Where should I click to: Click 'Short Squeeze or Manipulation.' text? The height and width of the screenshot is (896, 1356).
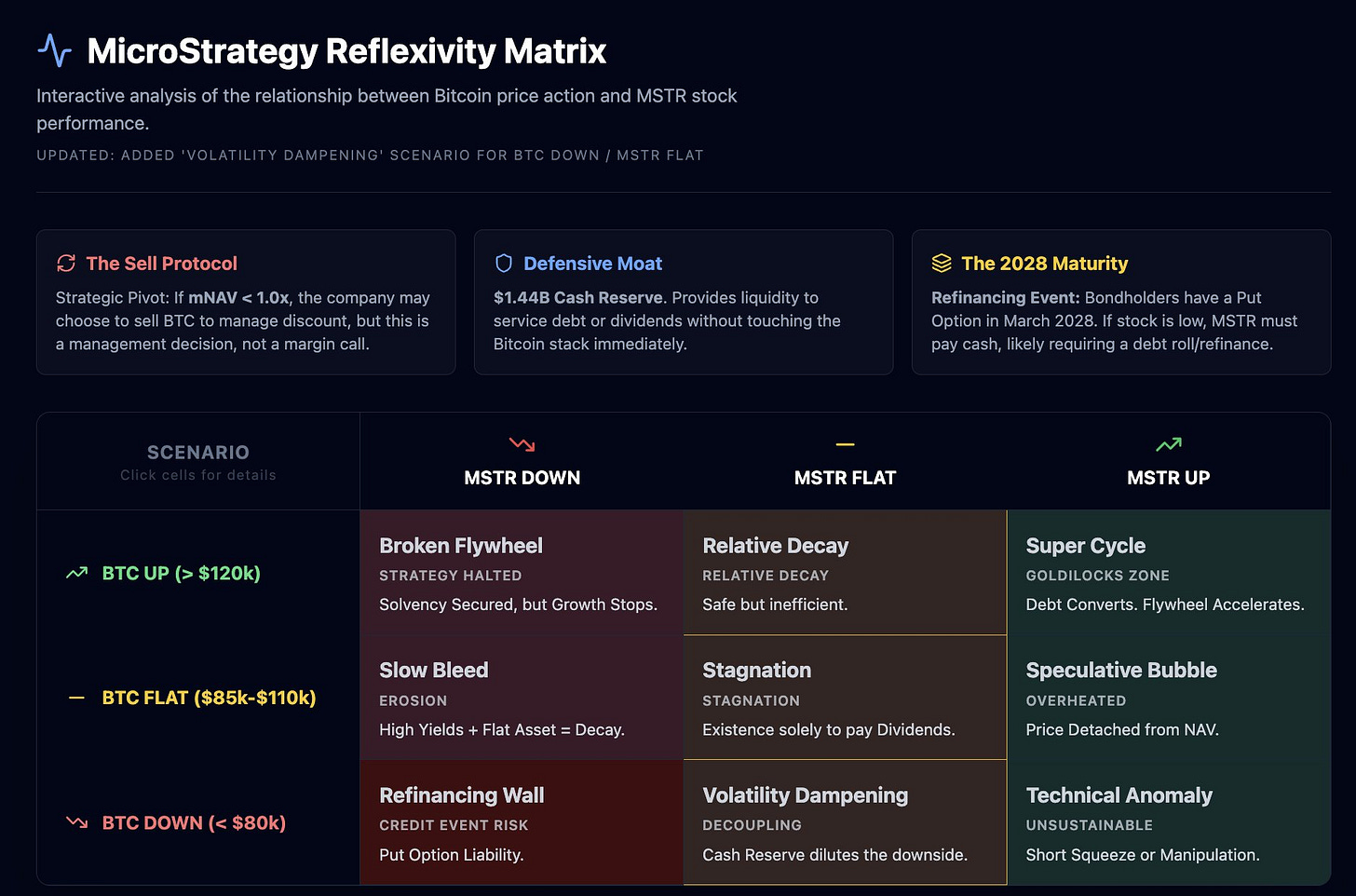coord(1142,855)
